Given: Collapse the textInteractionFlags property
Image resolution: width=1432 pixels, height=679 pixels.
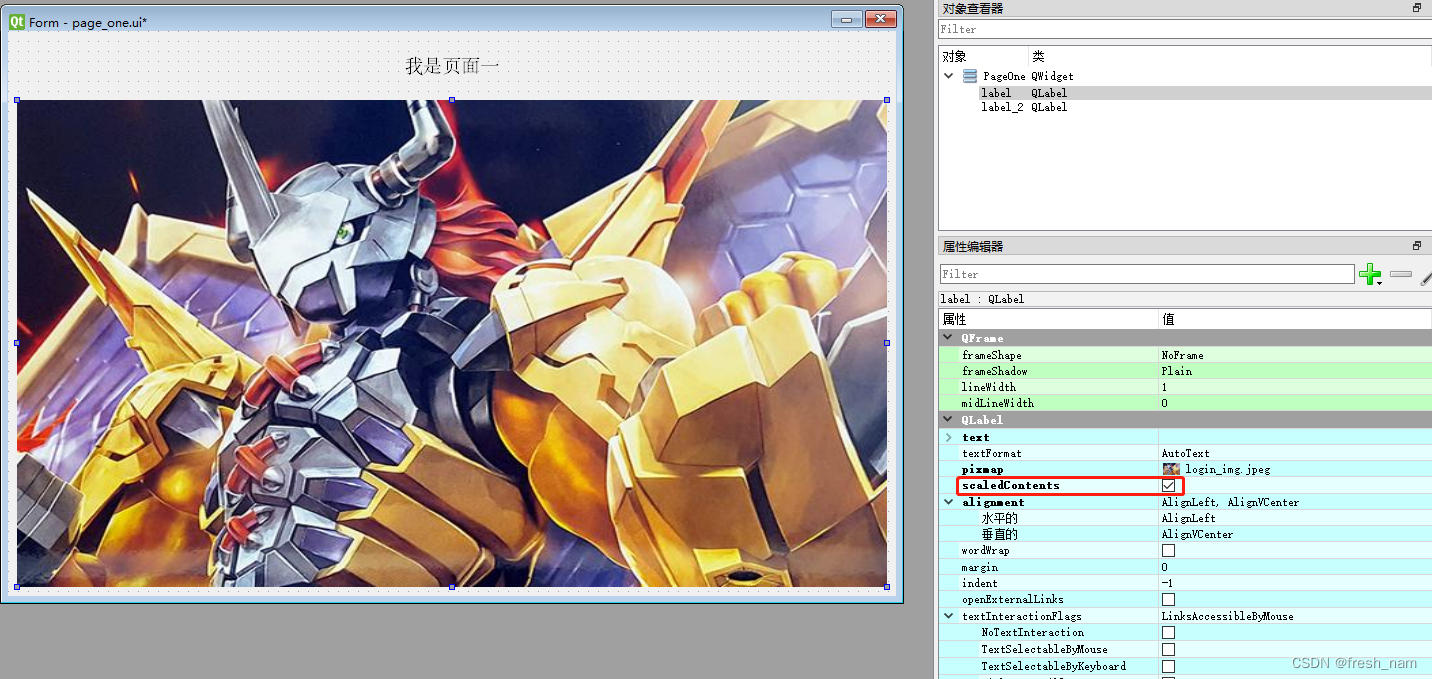Looking at the screenshot, I should (x=948, y=616).
